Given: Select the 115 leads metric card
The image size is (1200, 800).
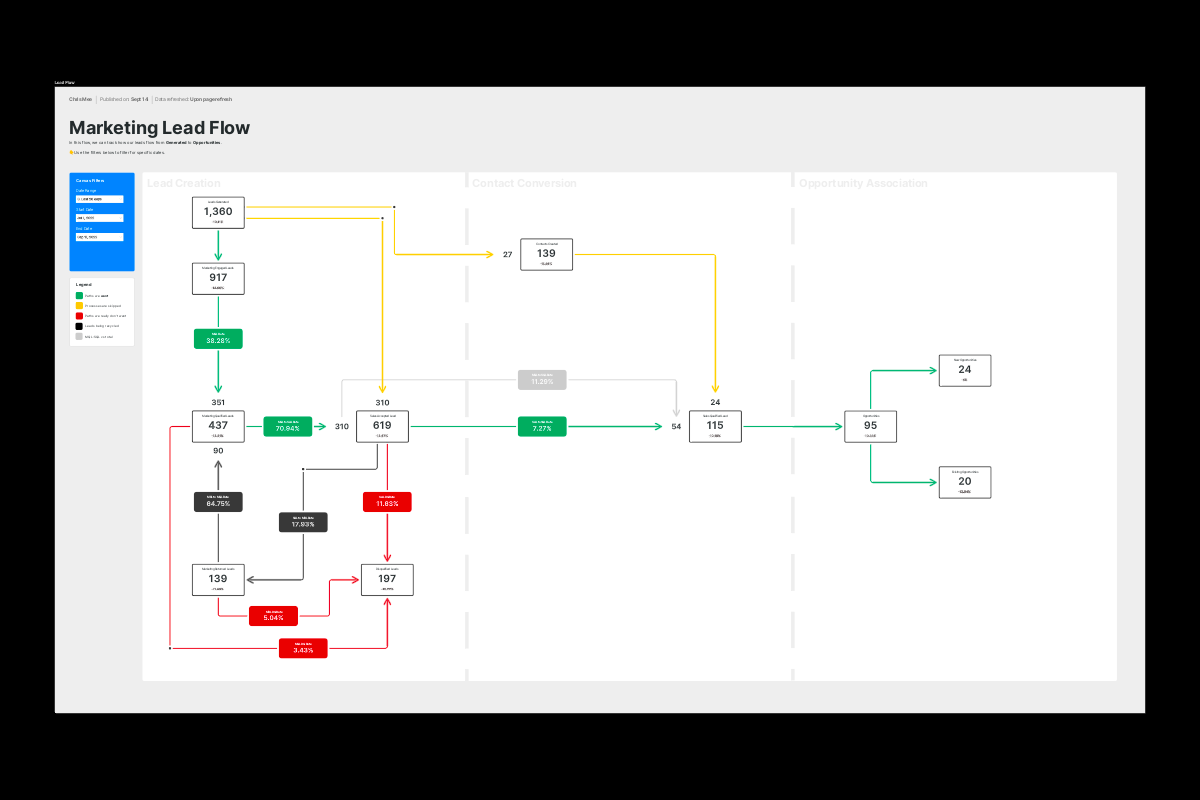Looking at the screenshot, I should point(715,426).
